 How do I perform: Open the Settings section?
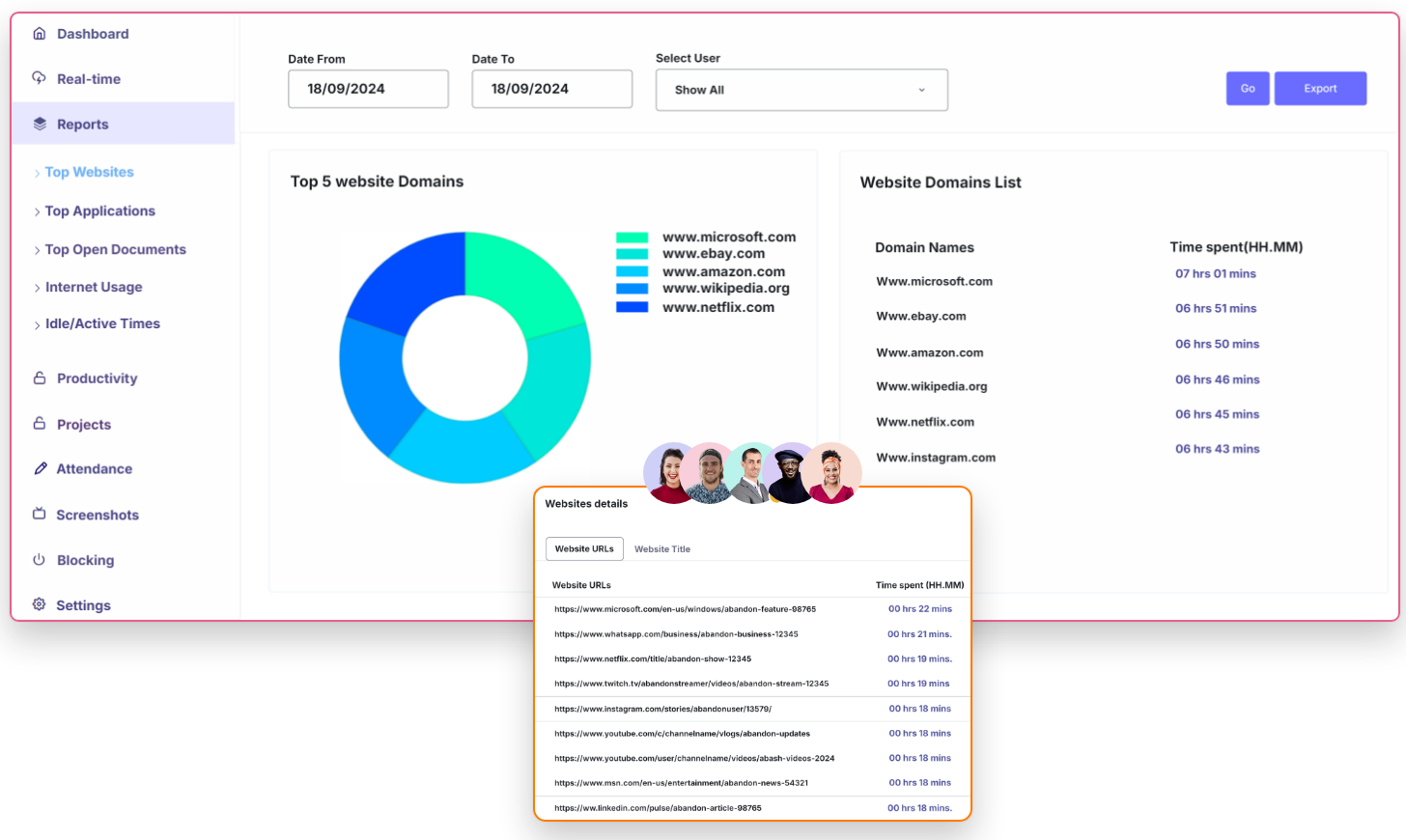(x=83, y=605)
